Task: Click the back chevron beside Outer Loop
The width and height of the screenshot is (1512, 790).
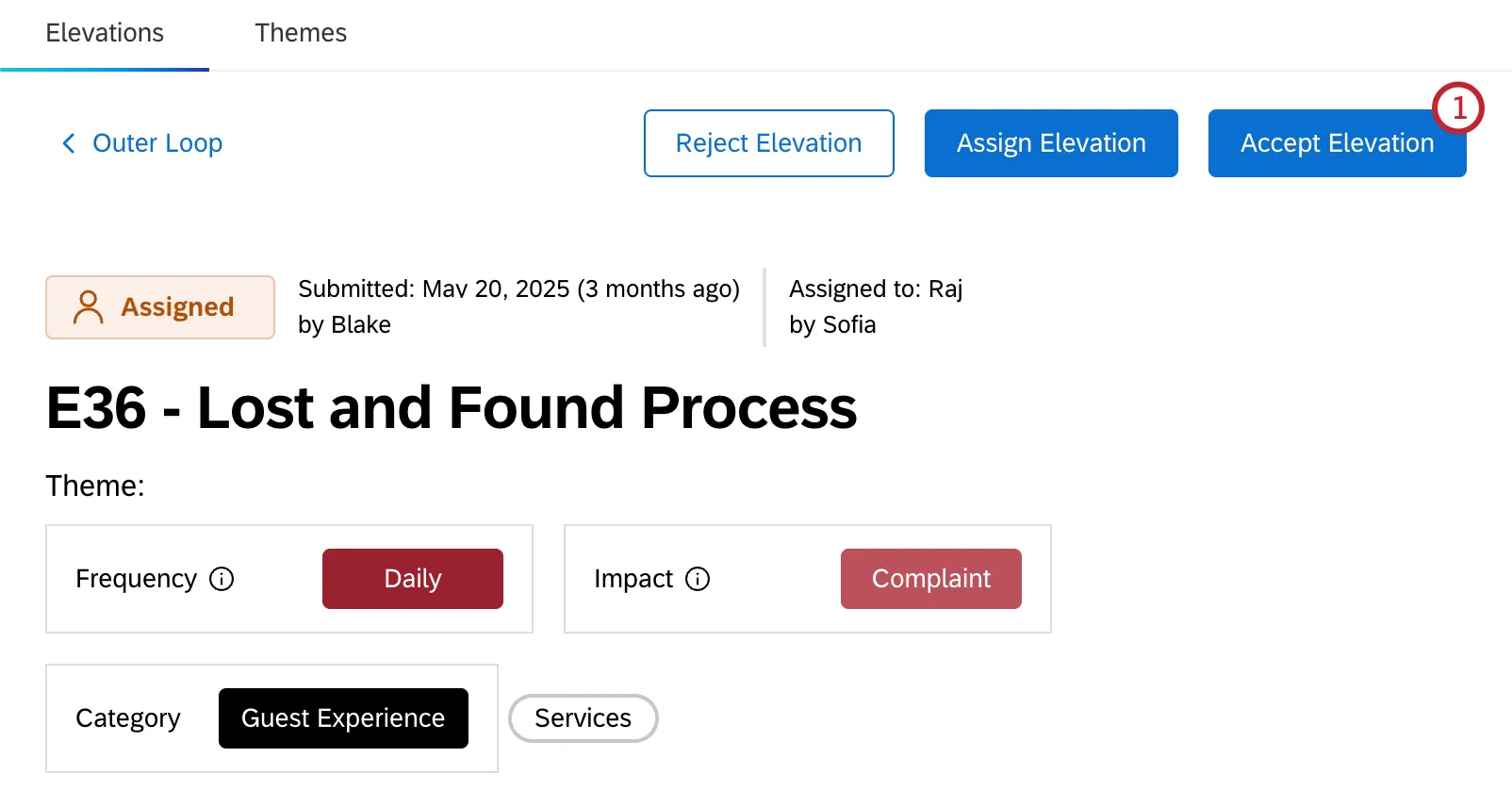Action: (67, 143)
